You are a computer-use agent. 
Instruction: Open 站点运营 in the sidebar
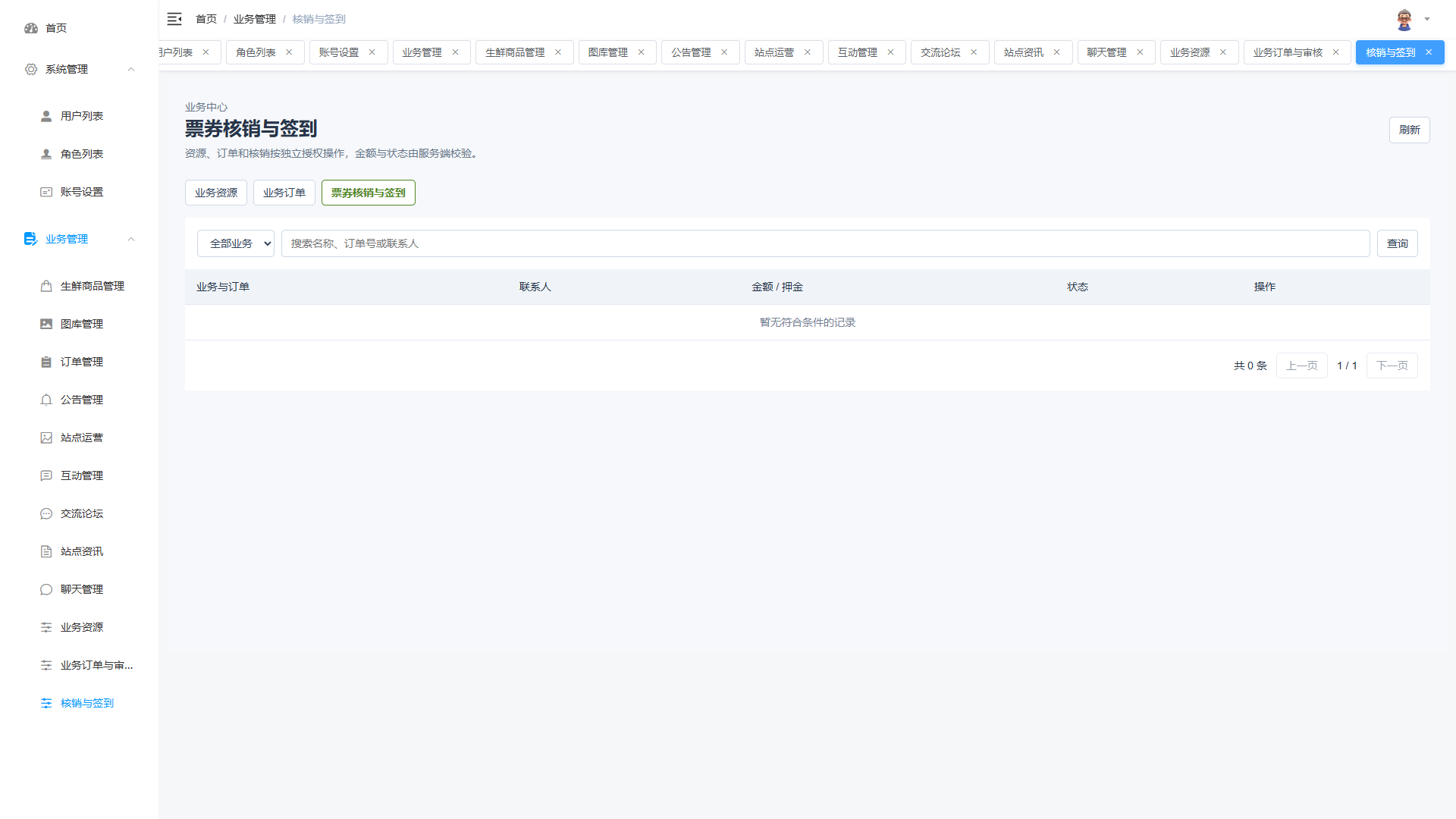[x=80, y=438]
